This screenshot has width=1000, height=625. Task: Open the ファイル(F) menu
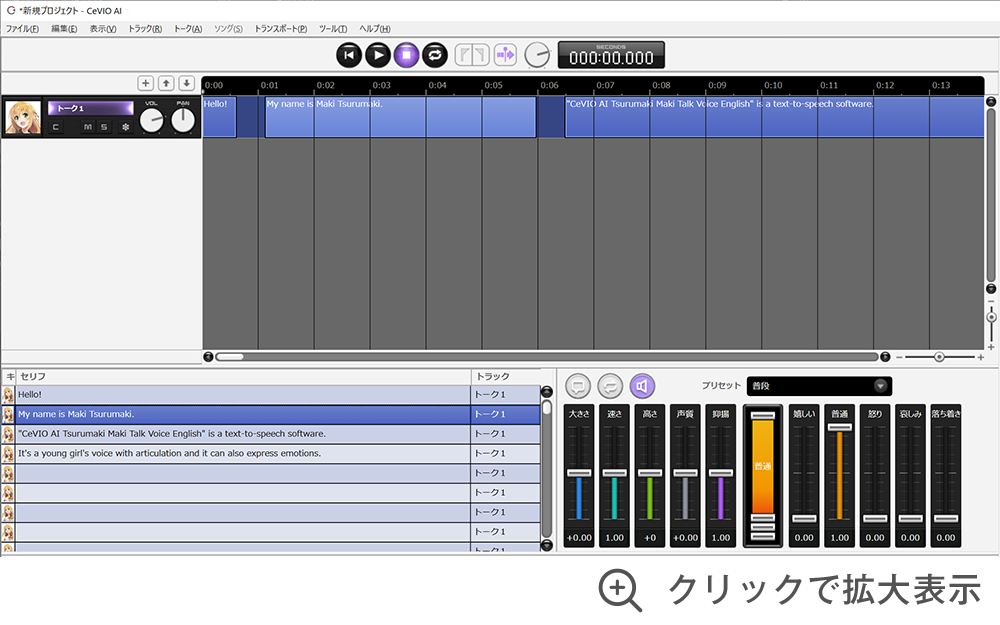[22, 29]
